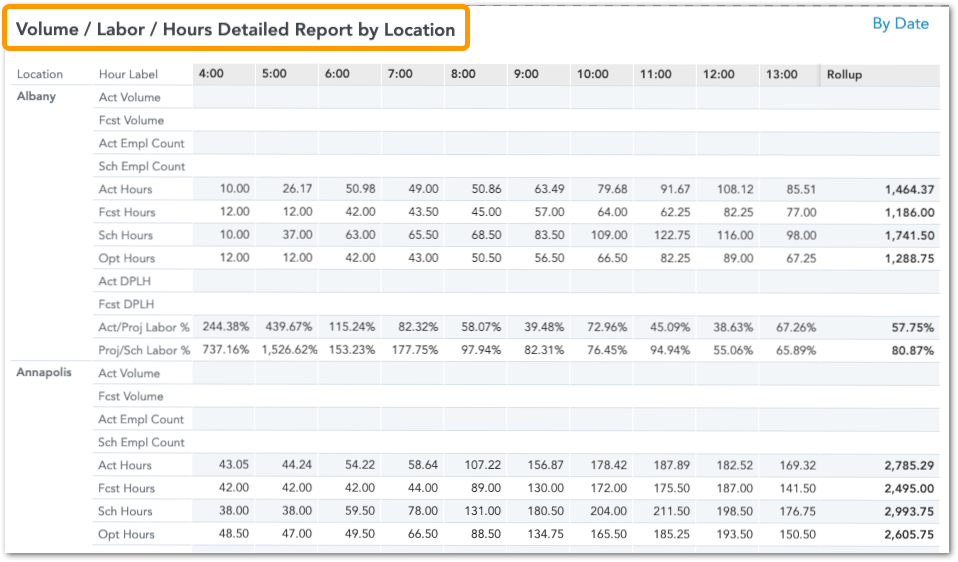Click the report title heading
The width and height of the screenshot is (958, 562).
[x=236, y=30]
